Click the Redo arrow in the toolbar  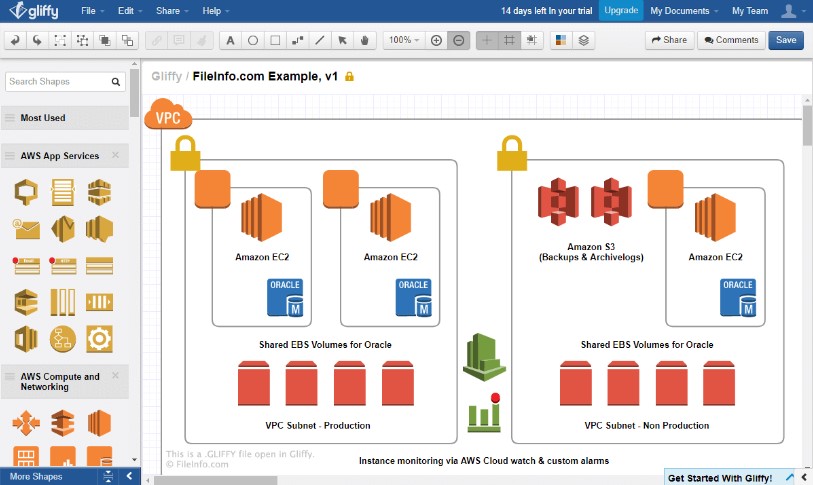(37, 40)
